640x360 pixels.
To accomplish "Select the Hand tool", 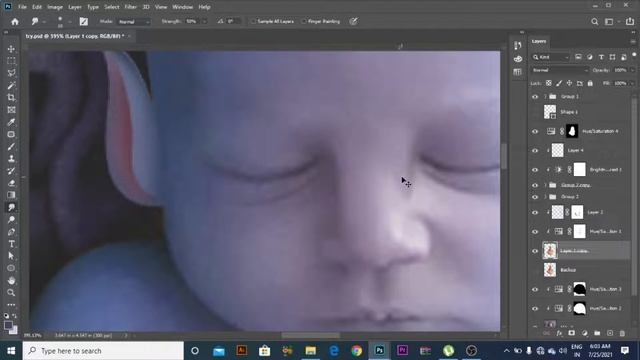I will (x=11, y=280).
